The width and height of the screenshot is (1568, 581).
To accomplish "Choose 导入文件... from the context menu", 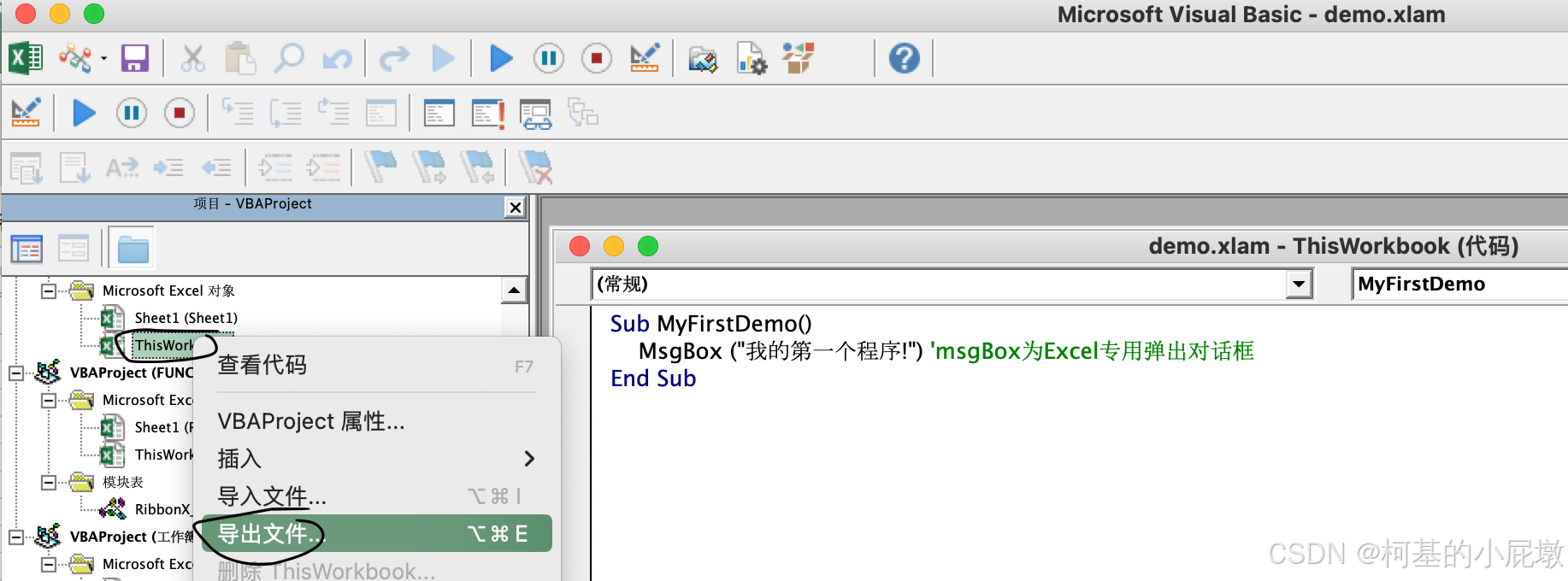I will point(376,496).
